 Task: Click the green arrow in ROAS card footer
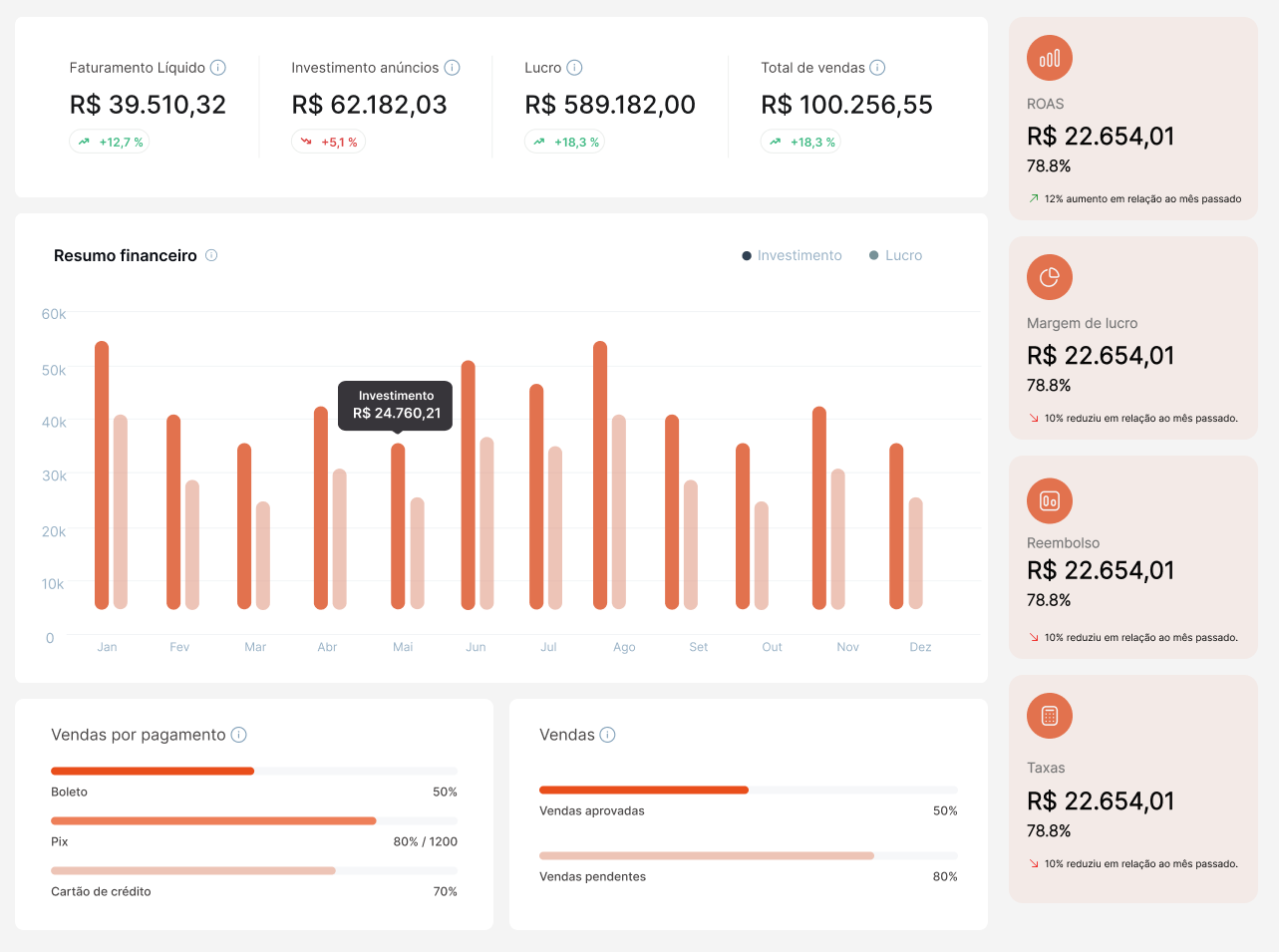point(1034,198)
